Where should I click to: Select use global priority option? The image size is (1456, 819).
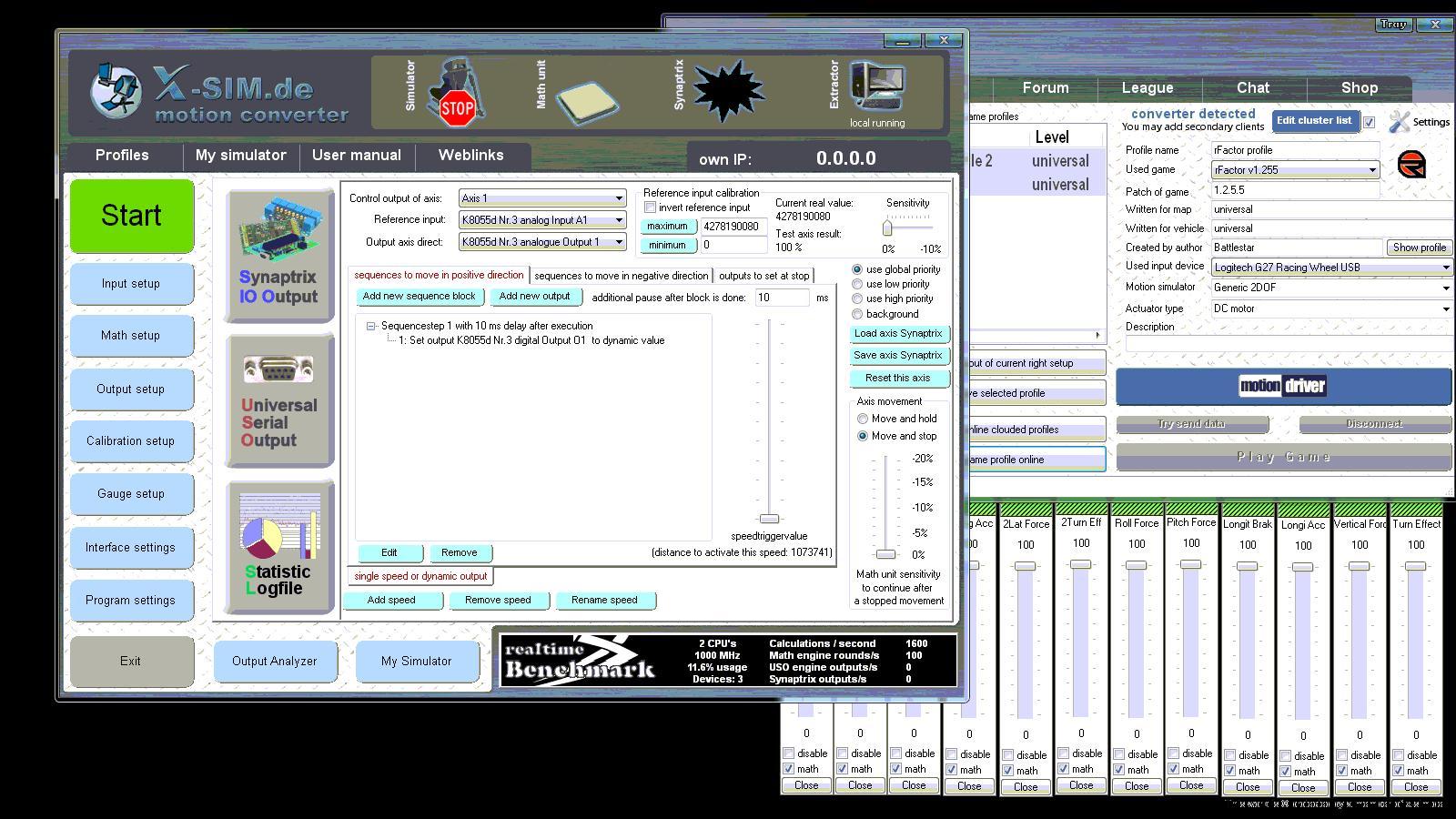(857, 269)
